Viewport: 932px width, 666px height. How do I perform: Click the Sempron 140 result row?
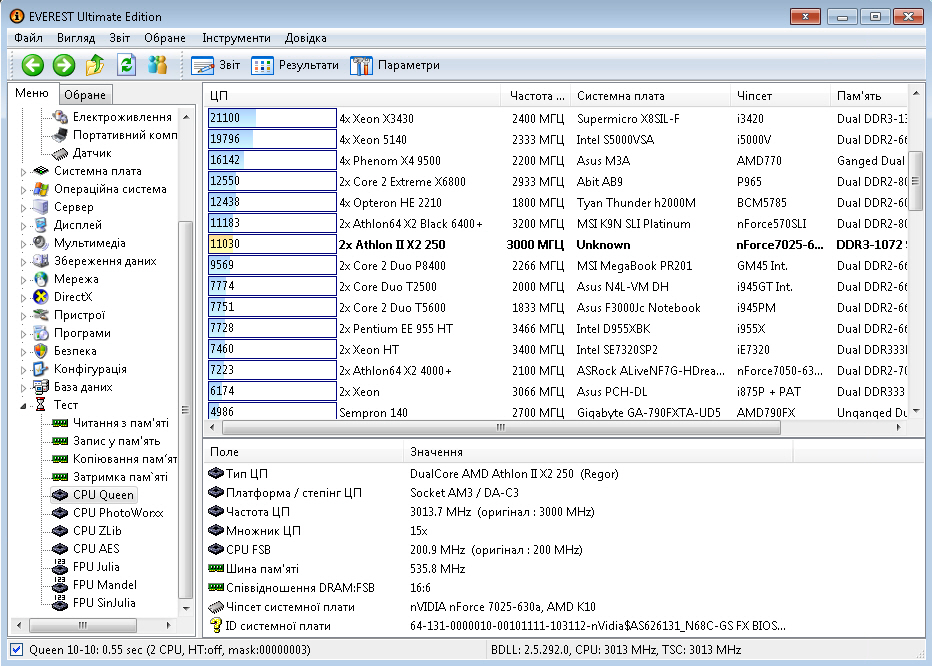click(556, 411)
